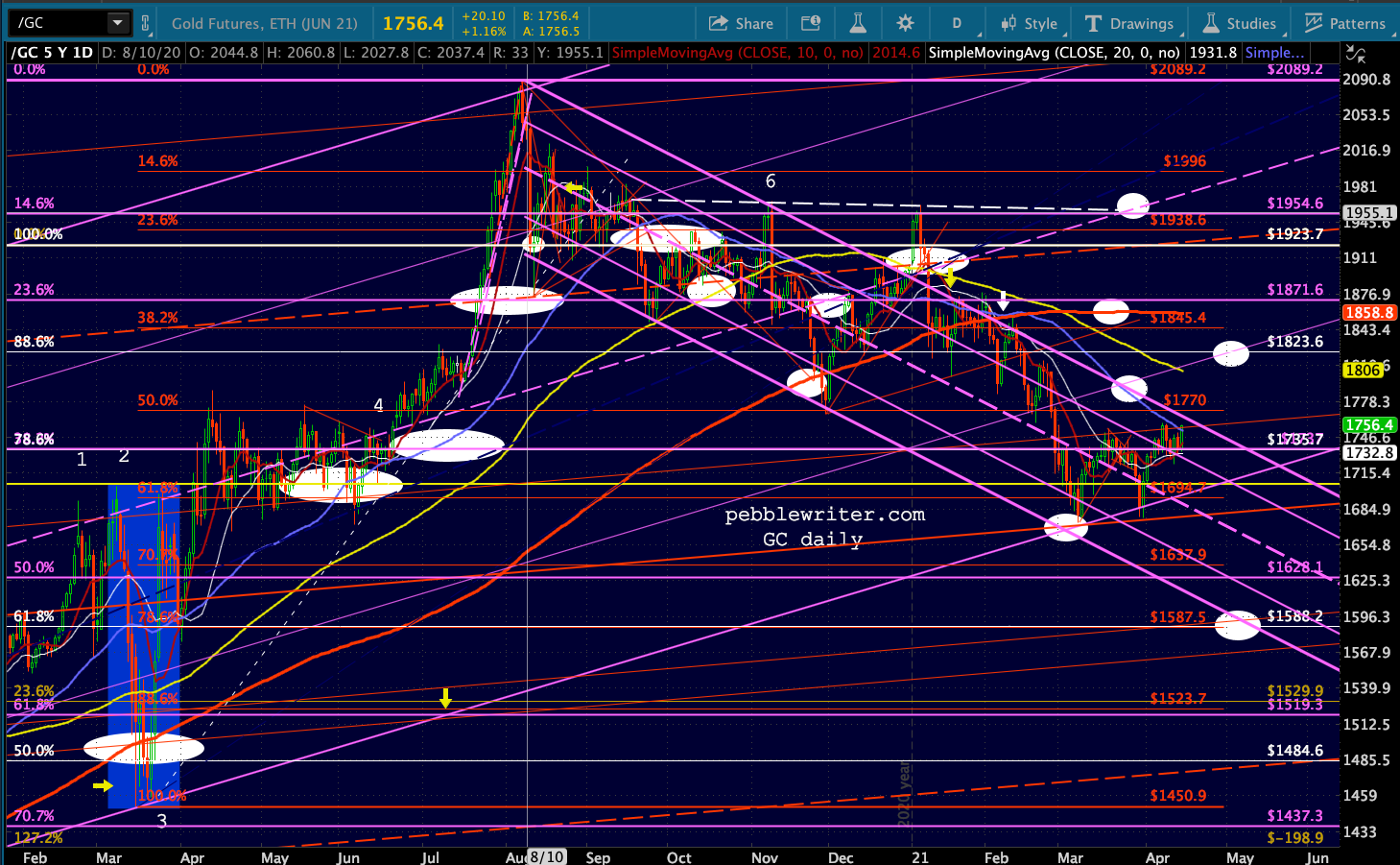Click the 'B: 1756.4' bid quote

551,16
